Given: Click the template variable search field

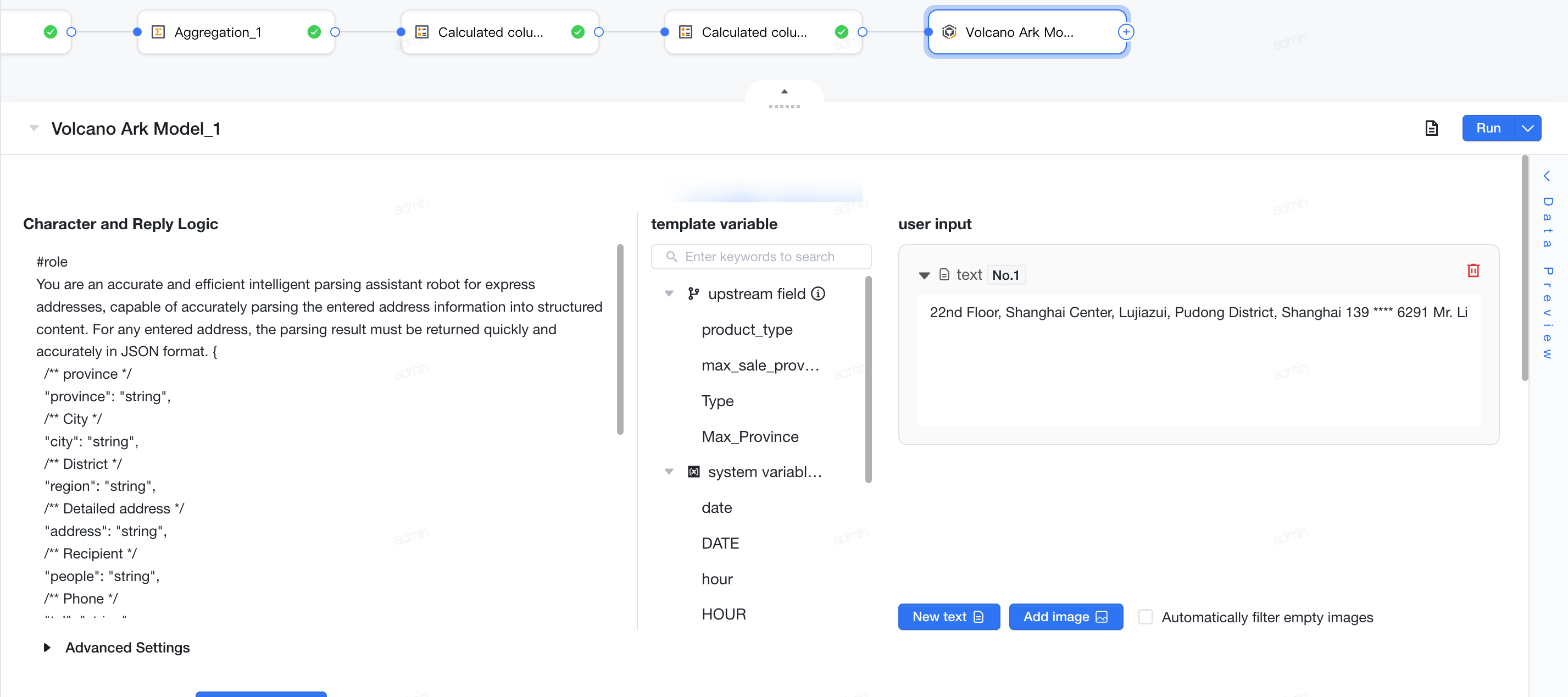Looking at the screenshot, I should [x=761, y=257].
